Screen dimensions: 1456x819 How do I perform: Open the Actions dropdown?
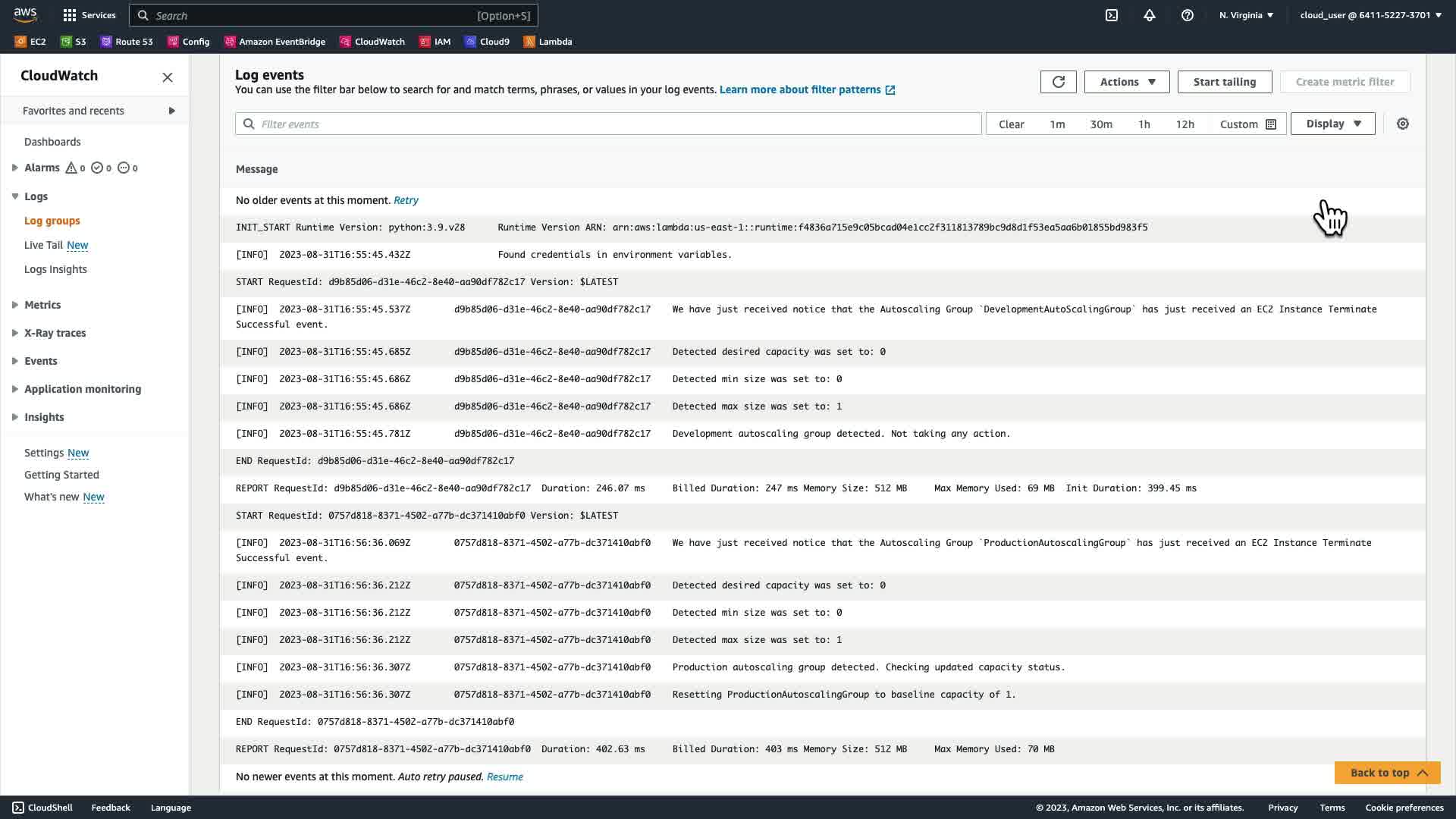pos(1126,82)
